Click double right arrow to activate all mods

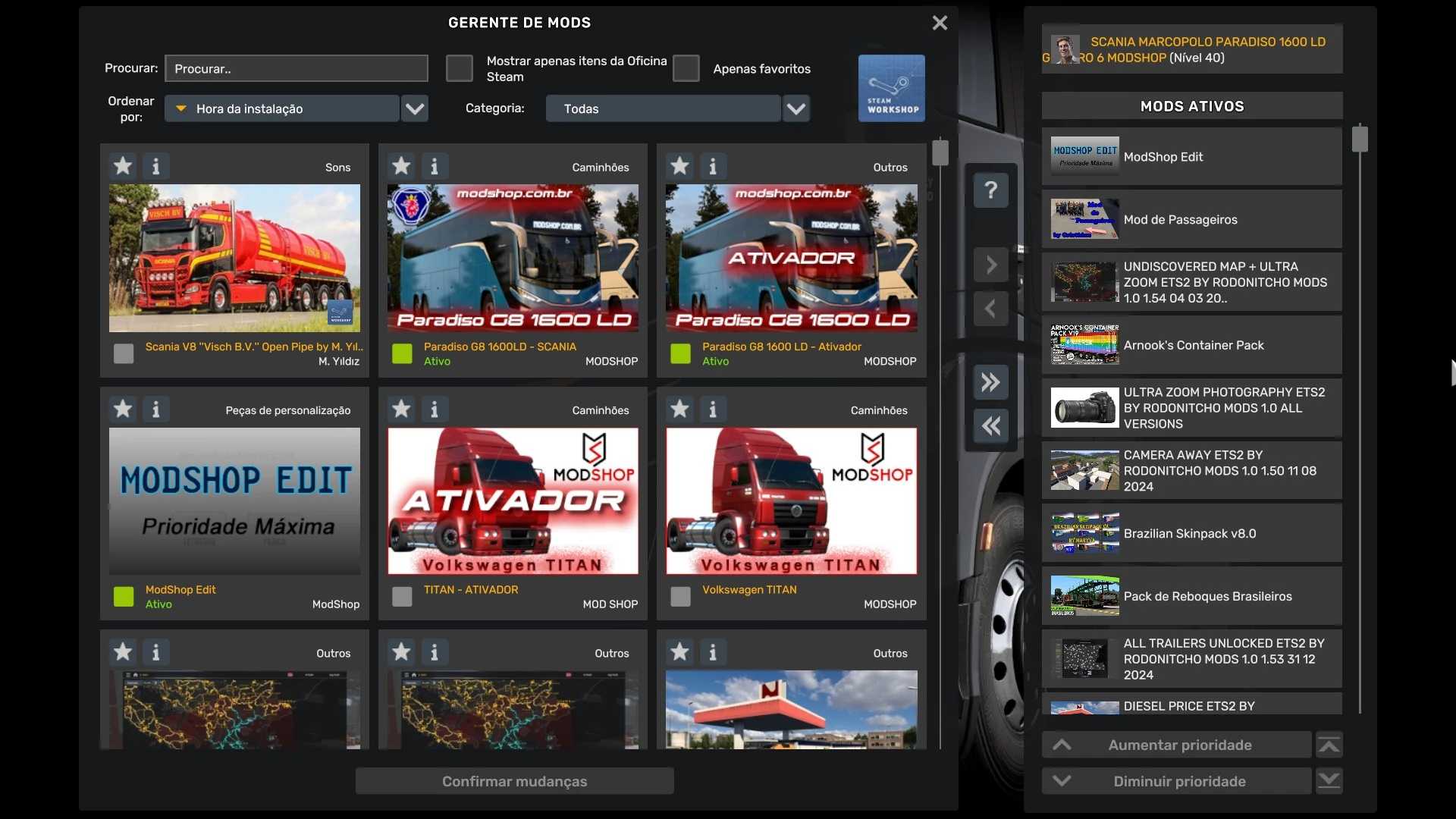(990, 382)
